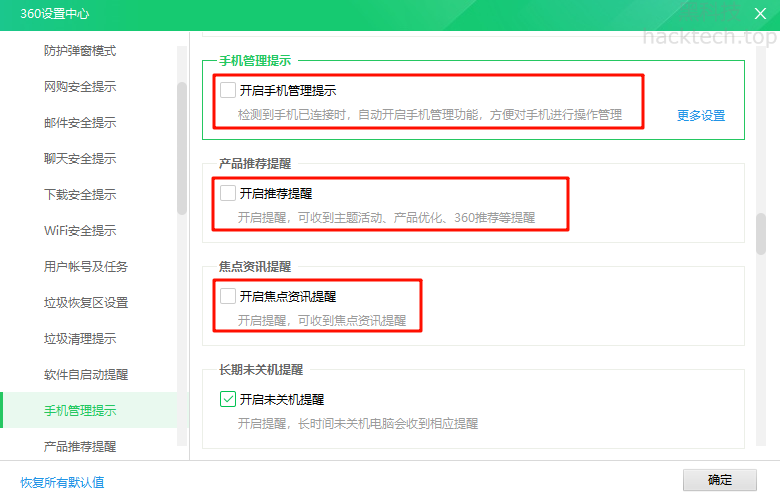Tick the 开启推荐提醒 checkbox
Screen dimensions: 780x500
pos(228,193)
